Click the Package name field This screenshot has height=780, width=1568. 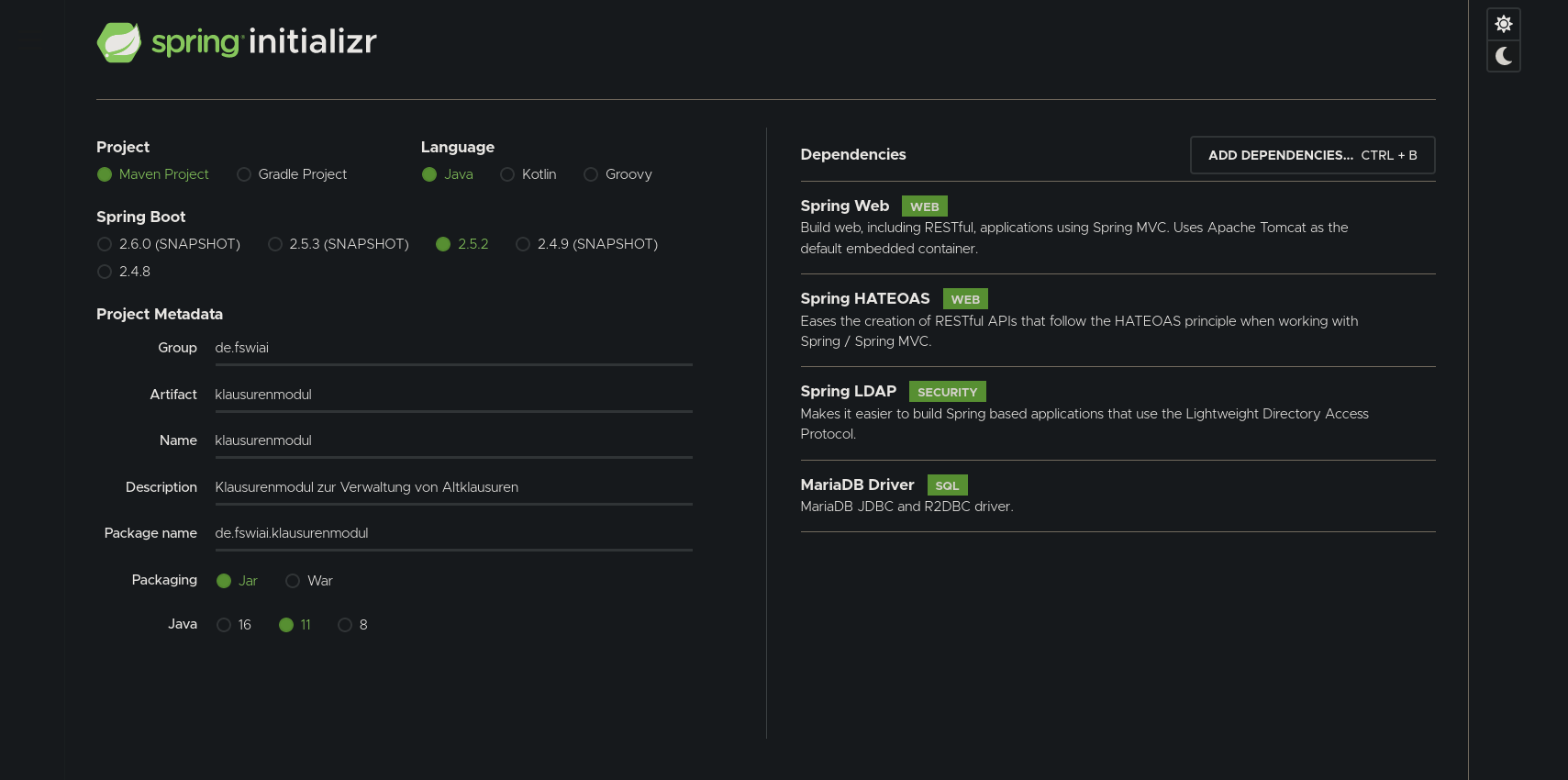coord(453,533)
